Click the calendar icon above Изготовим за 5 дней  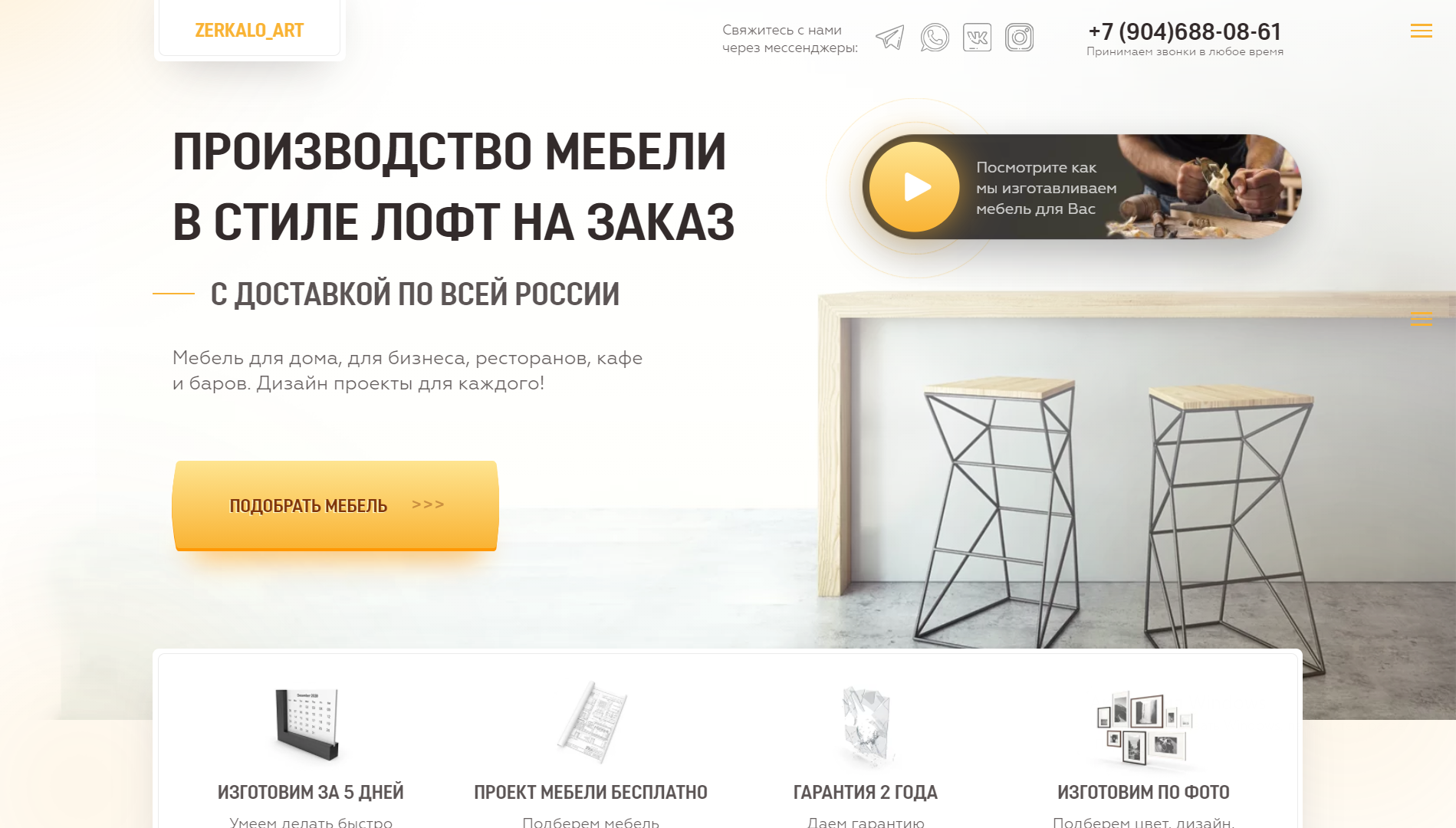307,724
